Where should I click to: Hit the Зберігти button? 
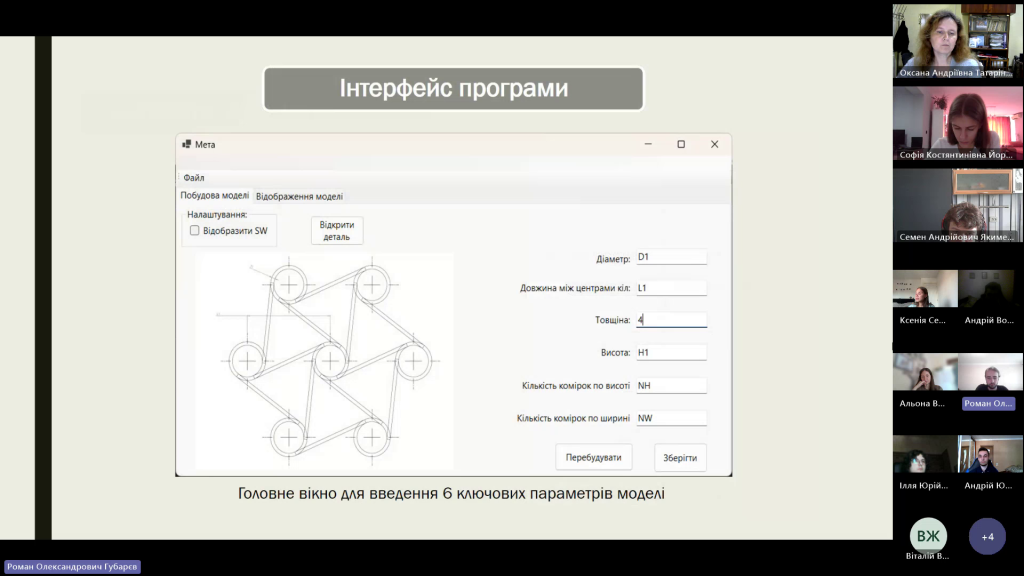point(680,458)
